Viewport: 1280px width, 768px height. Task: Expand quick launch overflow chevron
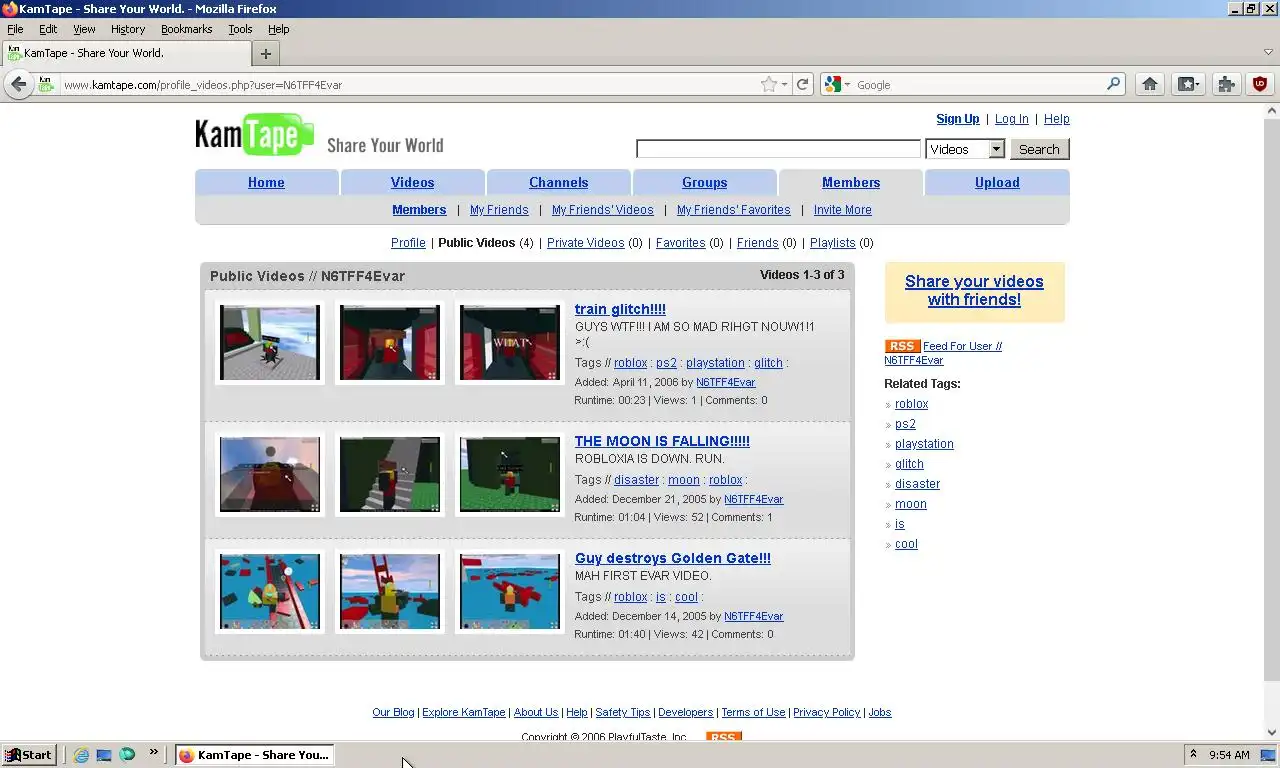153,753
